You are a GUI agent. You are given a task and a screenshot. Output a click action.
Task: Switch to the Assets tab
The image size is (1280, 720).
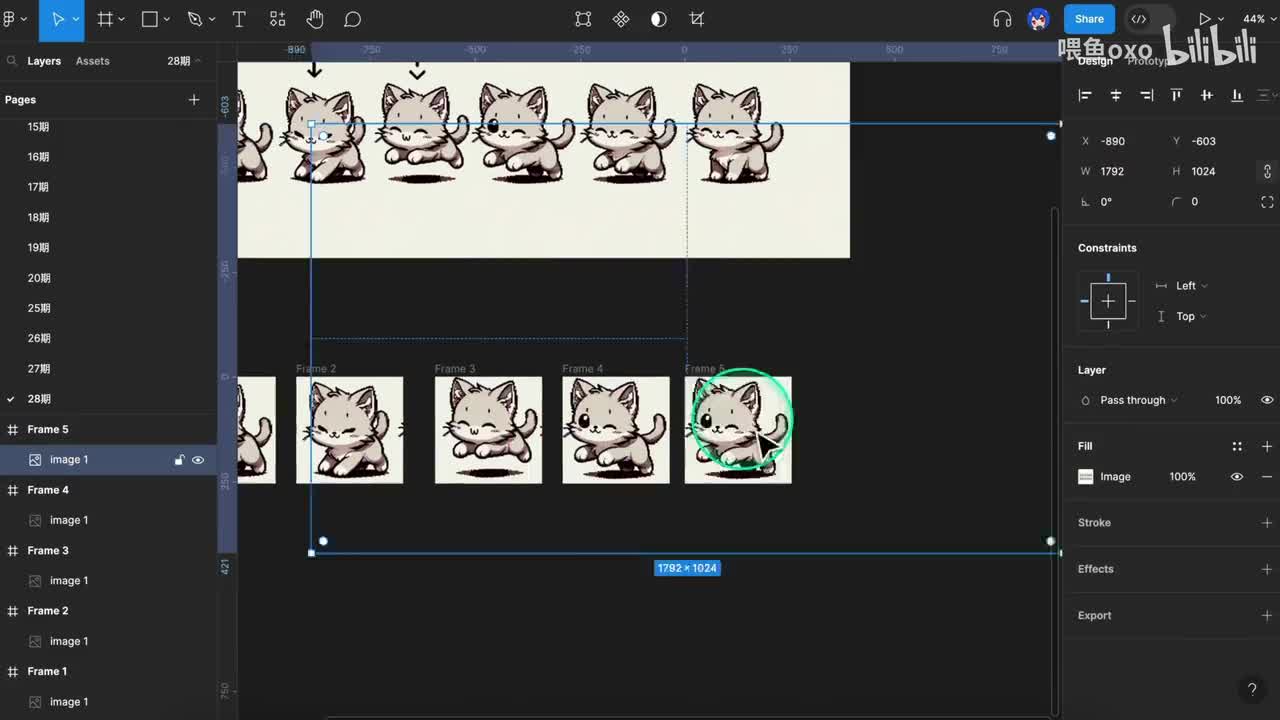pyautogui.click(x=92, y=61)
